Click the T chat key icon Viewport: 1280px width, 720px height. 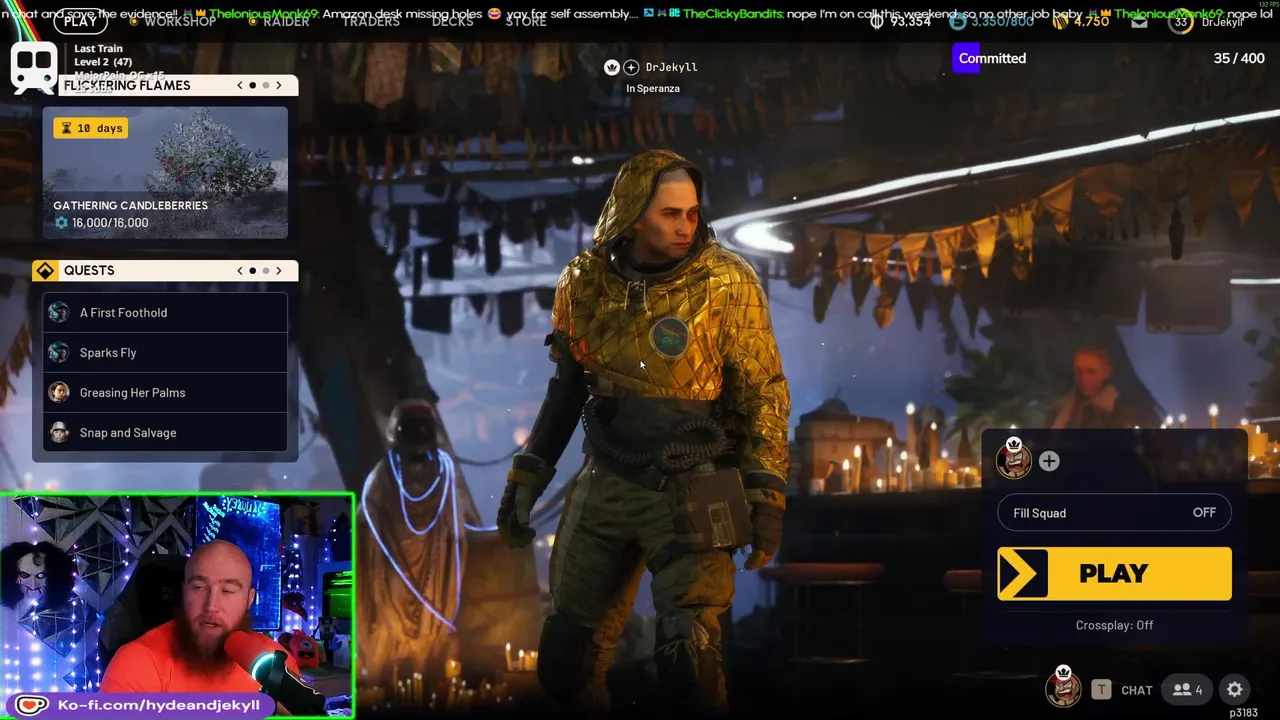tap(1101, 689)
